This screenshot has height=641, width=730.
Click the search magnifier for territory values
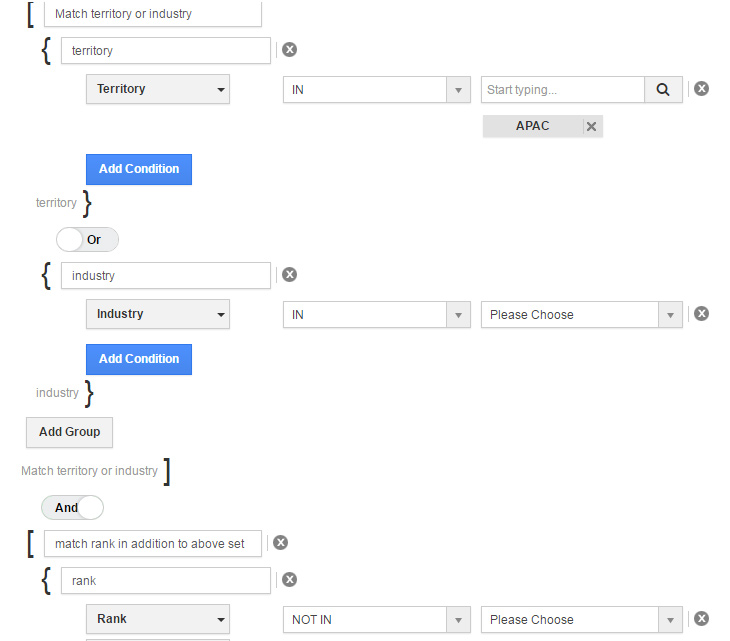tap(663, 89)
